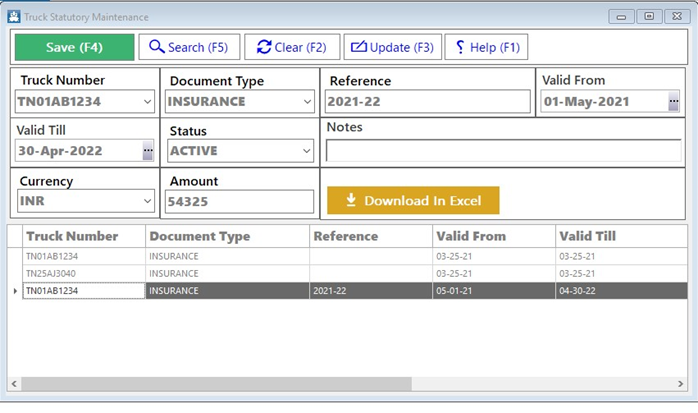Click the Notes input field
Image resolution: width=698 pixels, height=413 pixels.
click(x=503, y=150)
